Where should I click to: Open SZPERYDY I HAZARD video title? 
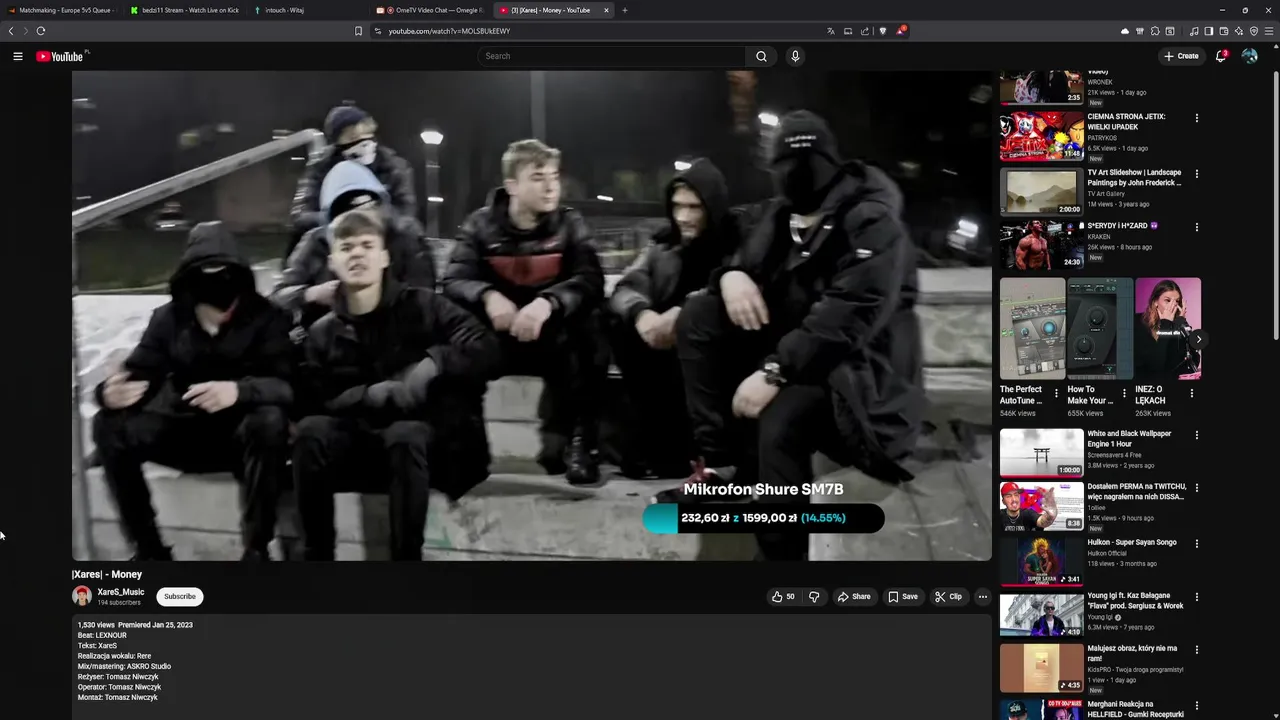point(1123,226)
